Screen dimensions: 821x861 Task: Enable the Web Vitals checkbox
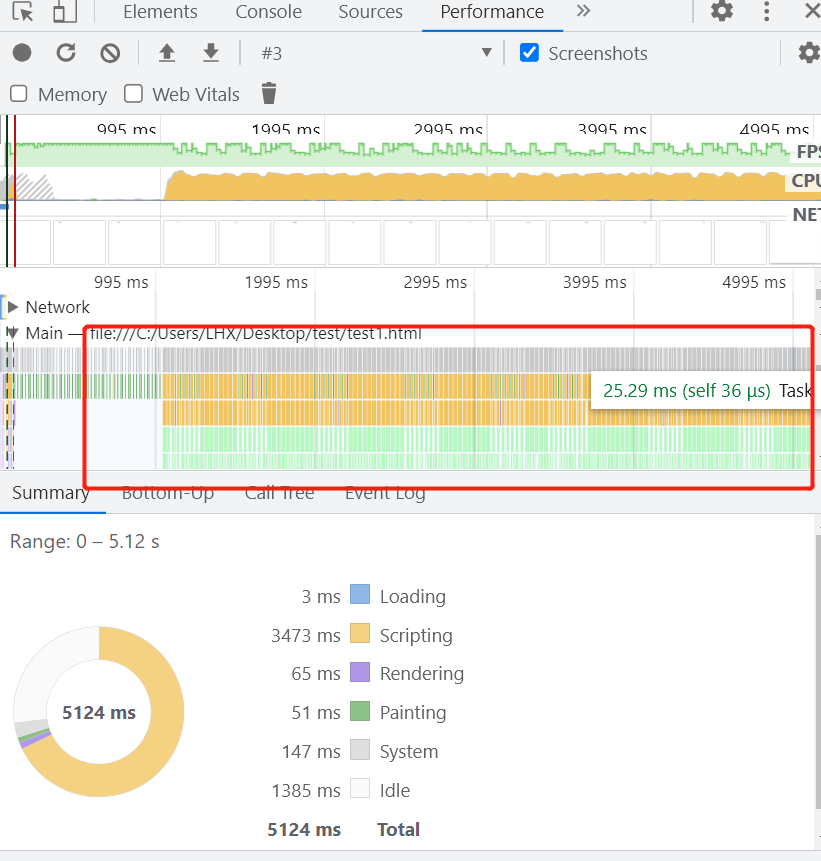click(x=133, y=94)
